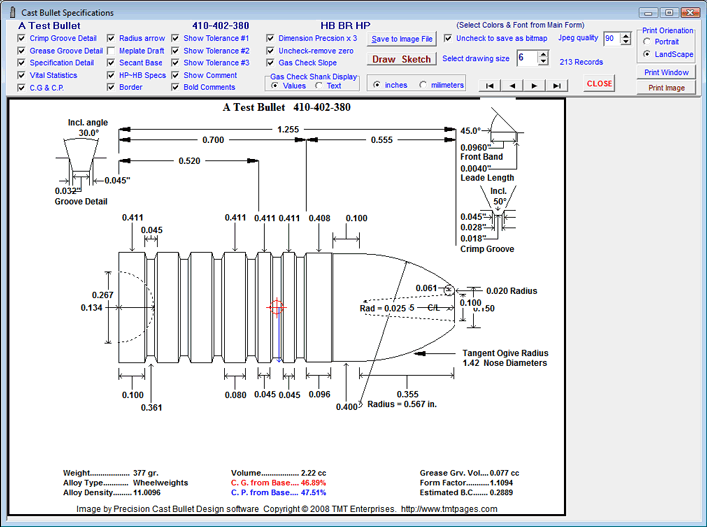Go to the next record
Screen dimensions: 707x527
(x=534, y=86)
